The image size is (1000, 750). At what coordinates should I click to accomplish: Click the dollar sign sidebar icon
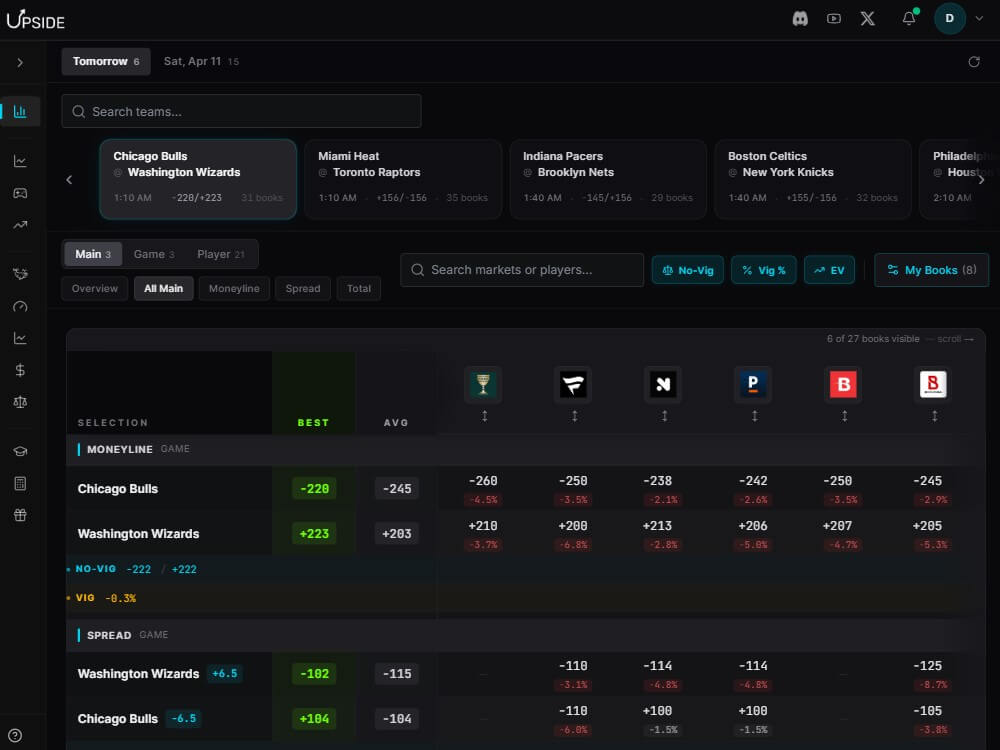point(20,369)
